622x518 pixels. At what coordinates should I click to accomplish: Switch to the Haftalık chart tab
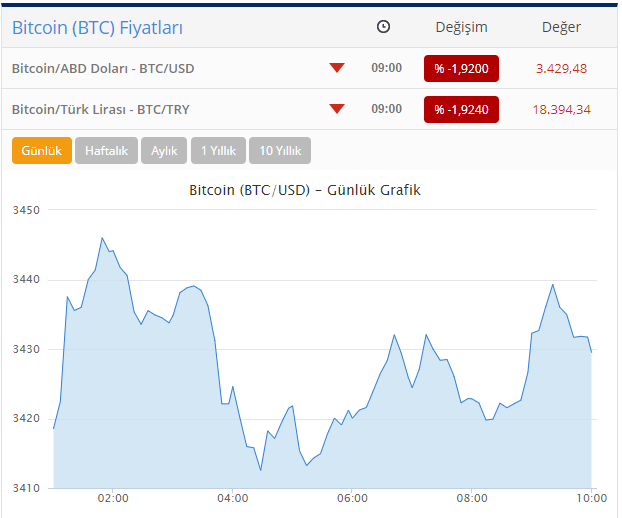click(106, 150)
